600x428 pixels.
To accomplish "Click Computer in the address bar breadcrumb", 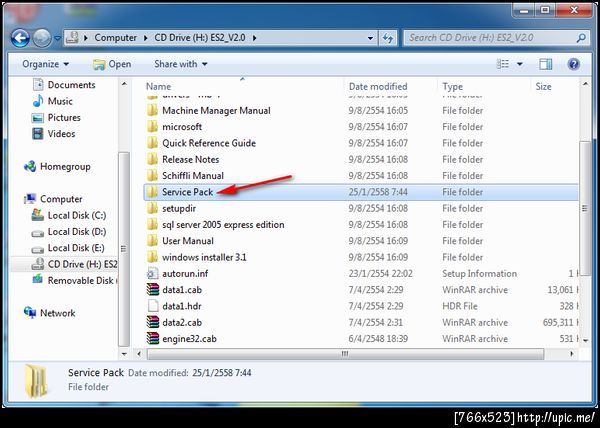I will tap(115, 38).
